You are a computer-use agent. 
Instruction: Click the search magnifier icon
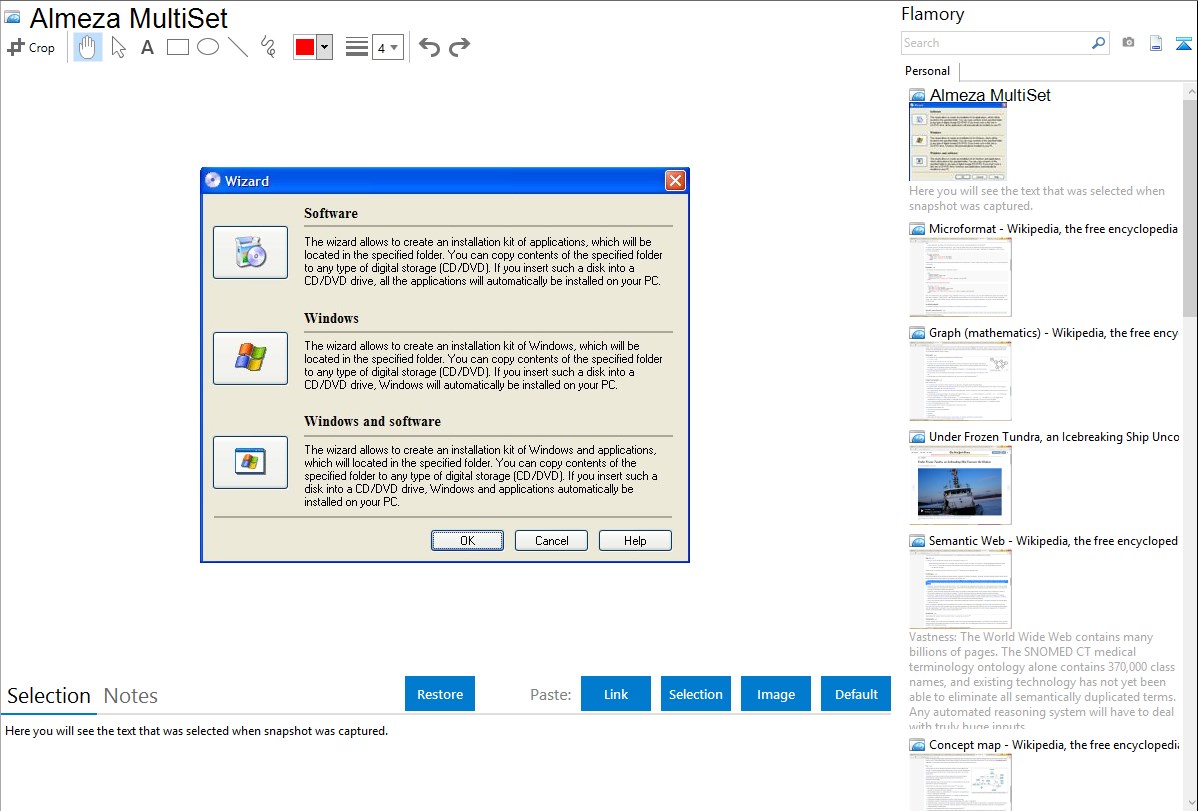[x=1099, y=43]
